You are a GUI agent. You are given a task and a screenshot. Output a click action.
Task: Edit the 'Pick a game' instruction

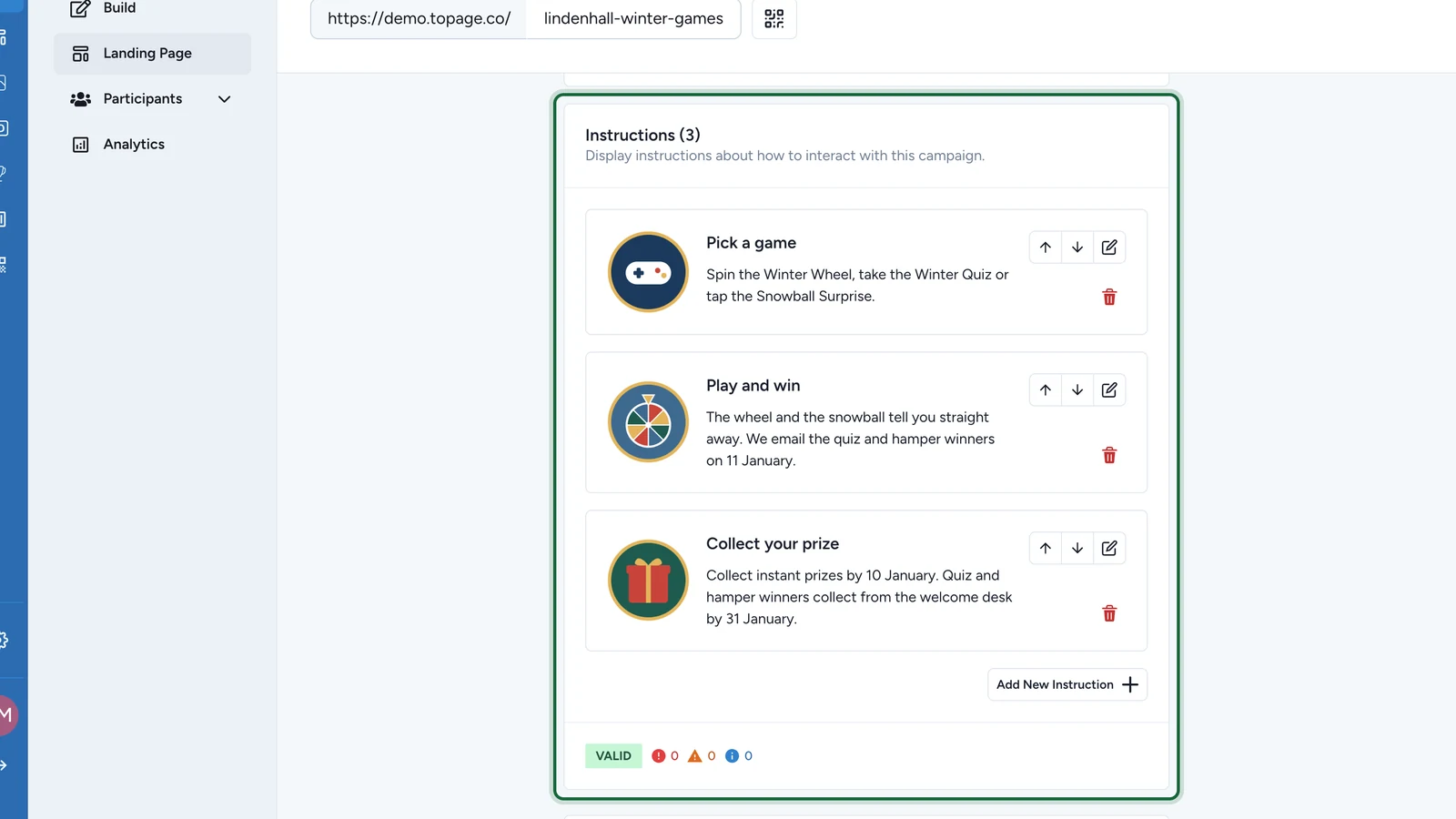(x=1109, y=248)
